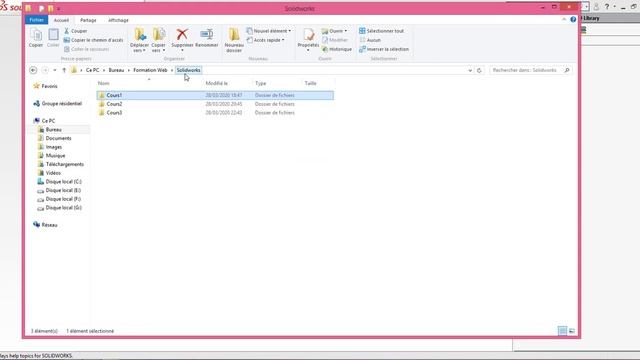Select Couper in the clipboard group
The image size is (640, 360).
[x=76, y=31]
